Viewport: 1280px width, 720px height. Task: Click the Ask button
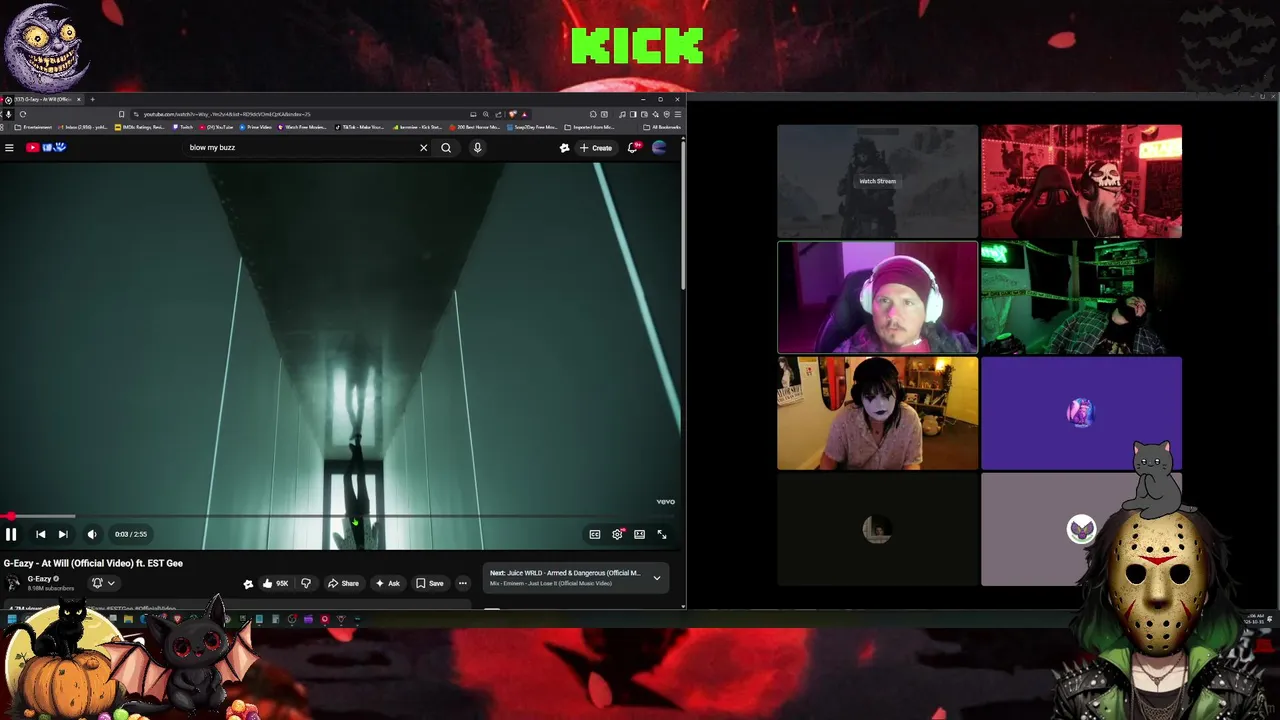(x=387, y=583)
